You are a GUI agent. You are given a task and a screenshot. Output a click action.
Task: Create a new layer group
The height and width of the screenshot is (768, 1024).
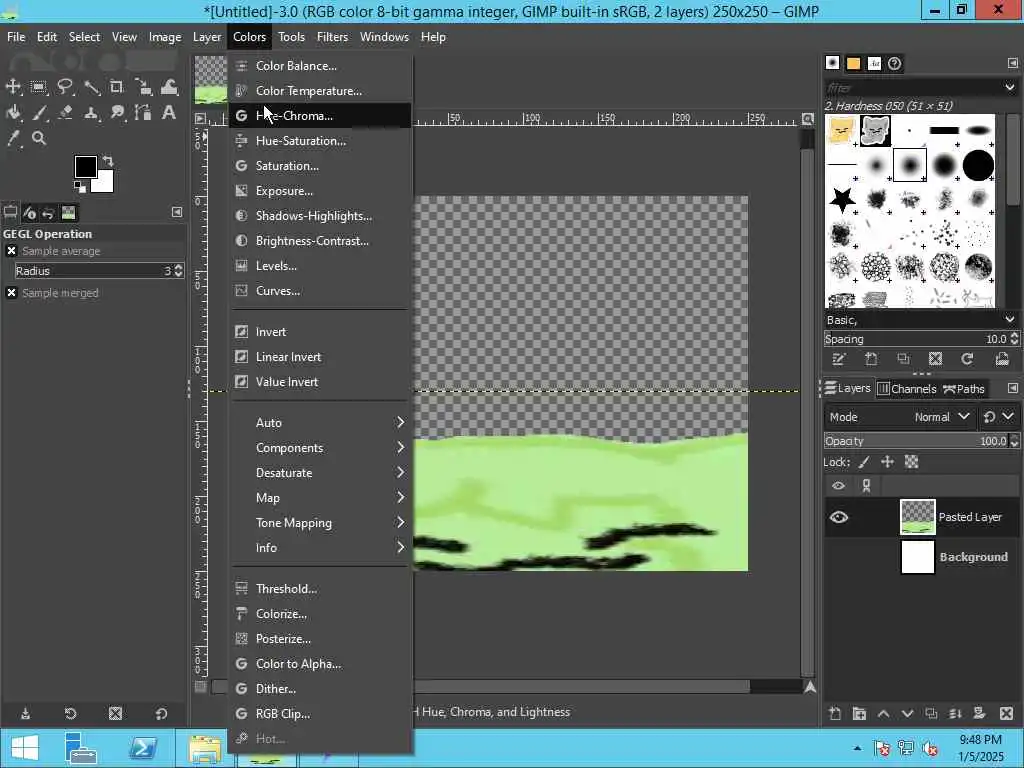coord(859,713)
